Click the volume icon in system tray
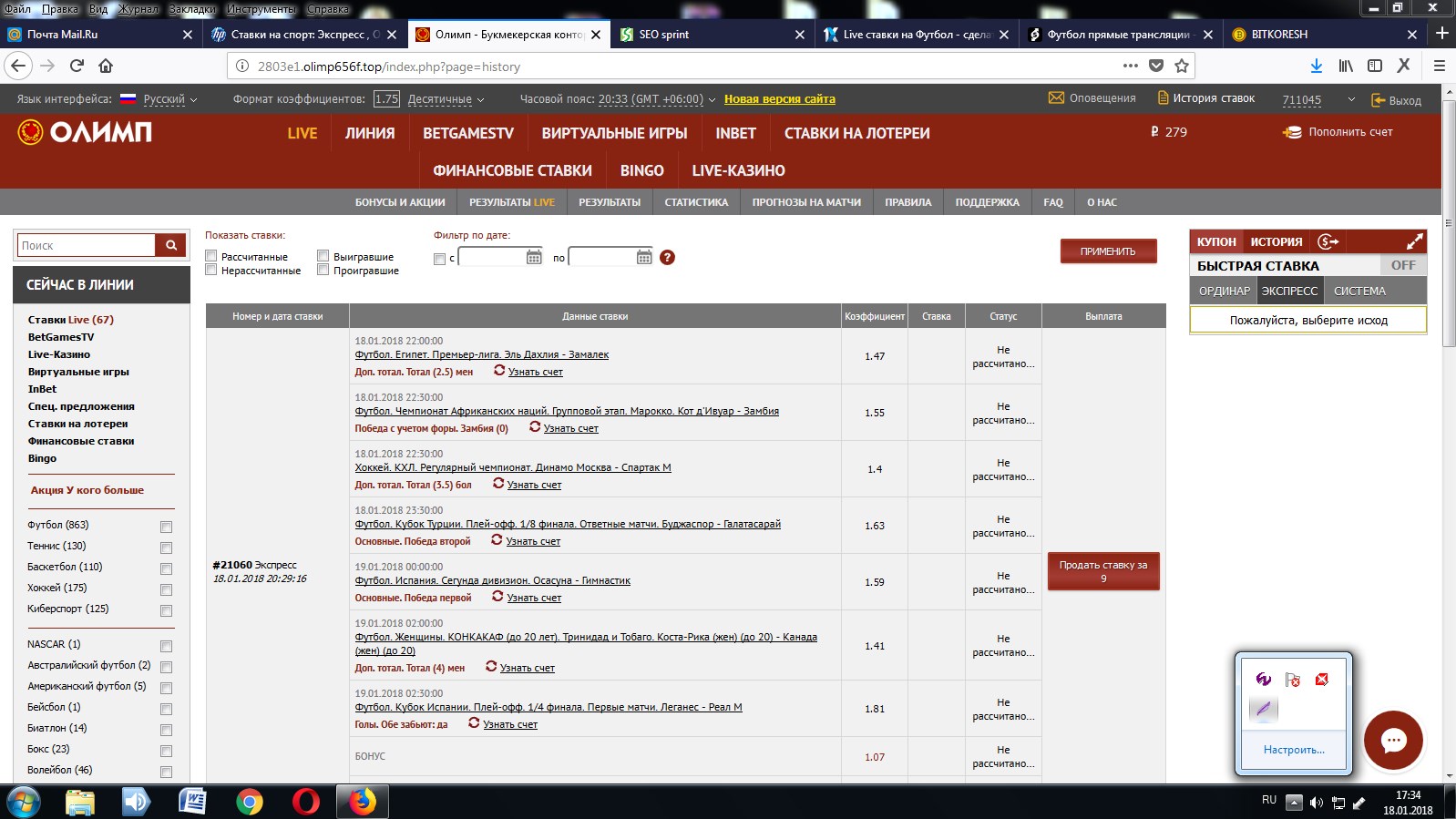The image size is (1456, 819). (x=1316, y=803)
